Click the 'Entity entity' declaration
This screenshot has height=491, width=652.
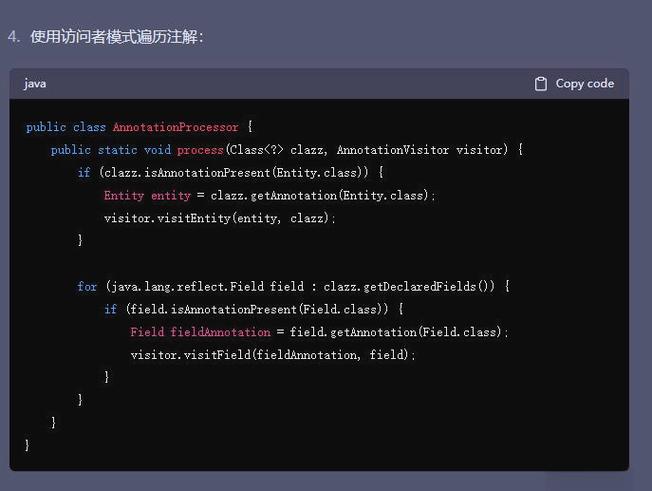[x=147, y=195]
